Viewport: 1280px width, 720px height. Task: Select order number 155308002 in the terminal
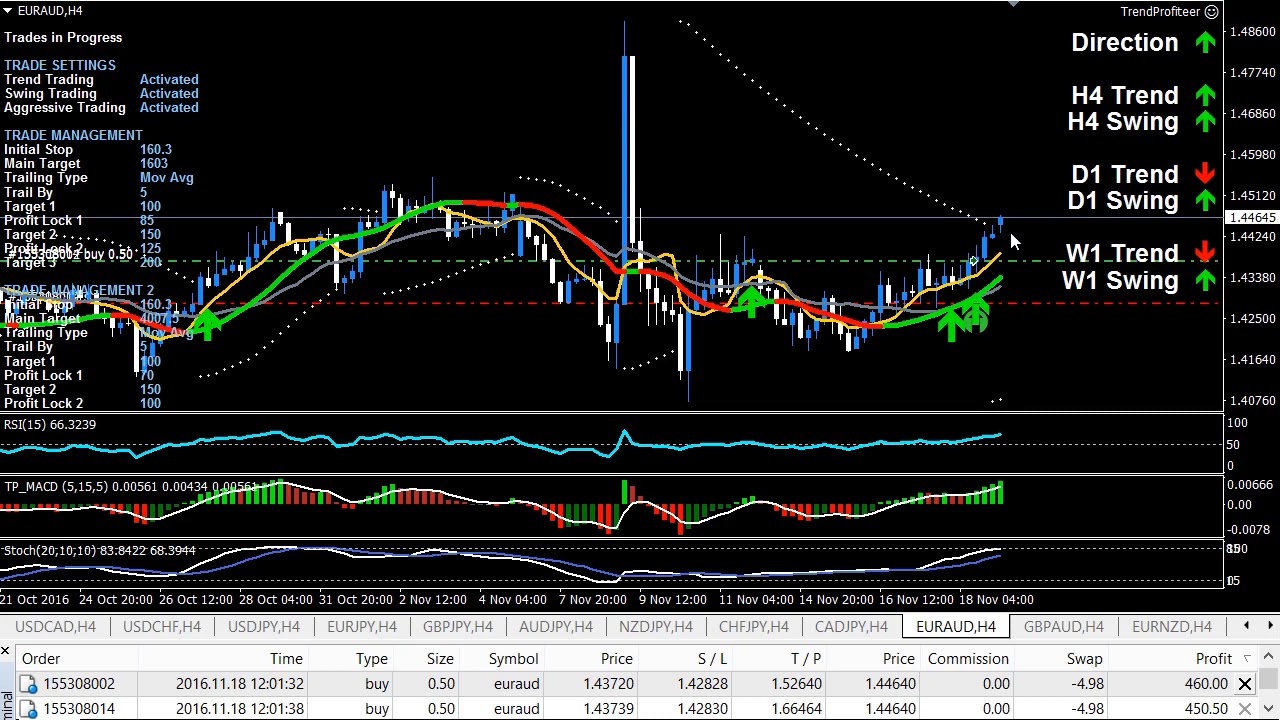tap(79, 684)
